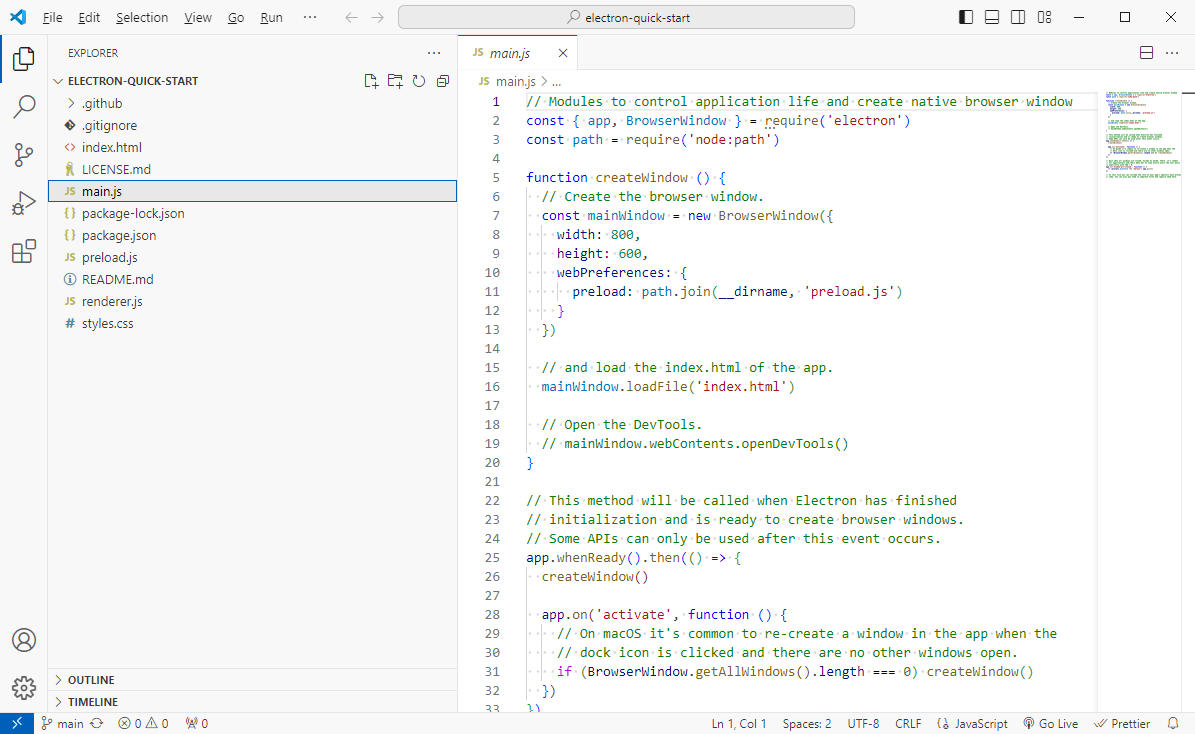Screen dimensions: 1195x734
Task: Open the Search view in activity bar
Action: [x=24, y=107]
